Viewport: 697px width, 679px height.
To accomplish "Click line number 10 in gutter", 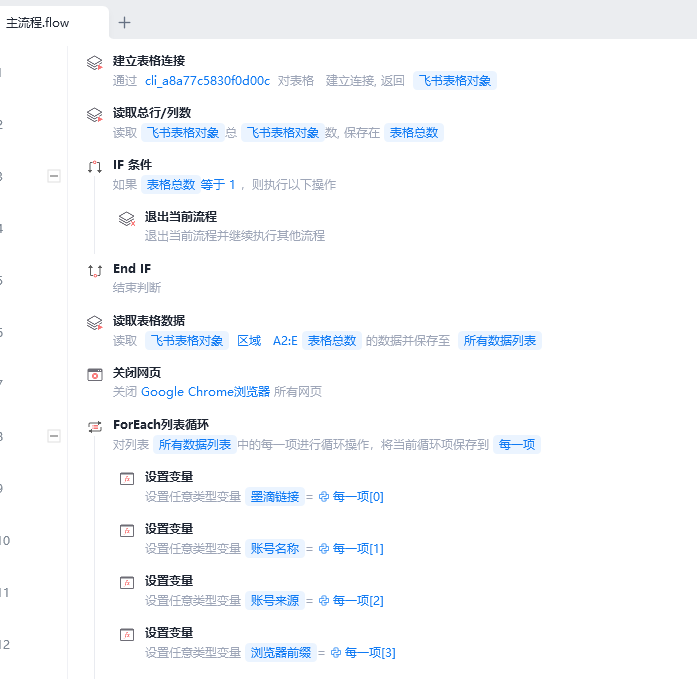I will coord(5,541).
